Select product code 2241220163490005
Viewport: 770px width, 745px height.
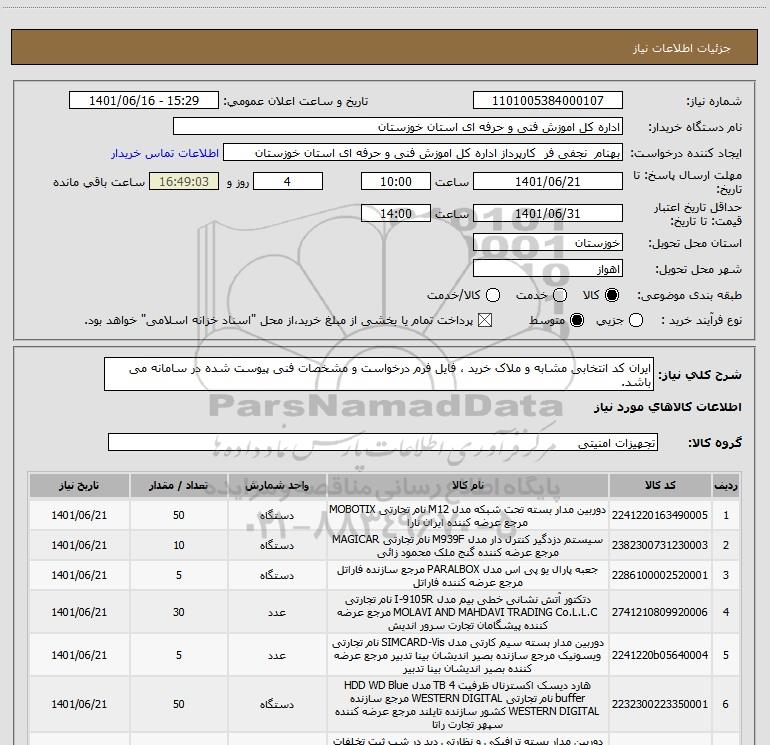(x=660, y=515)
